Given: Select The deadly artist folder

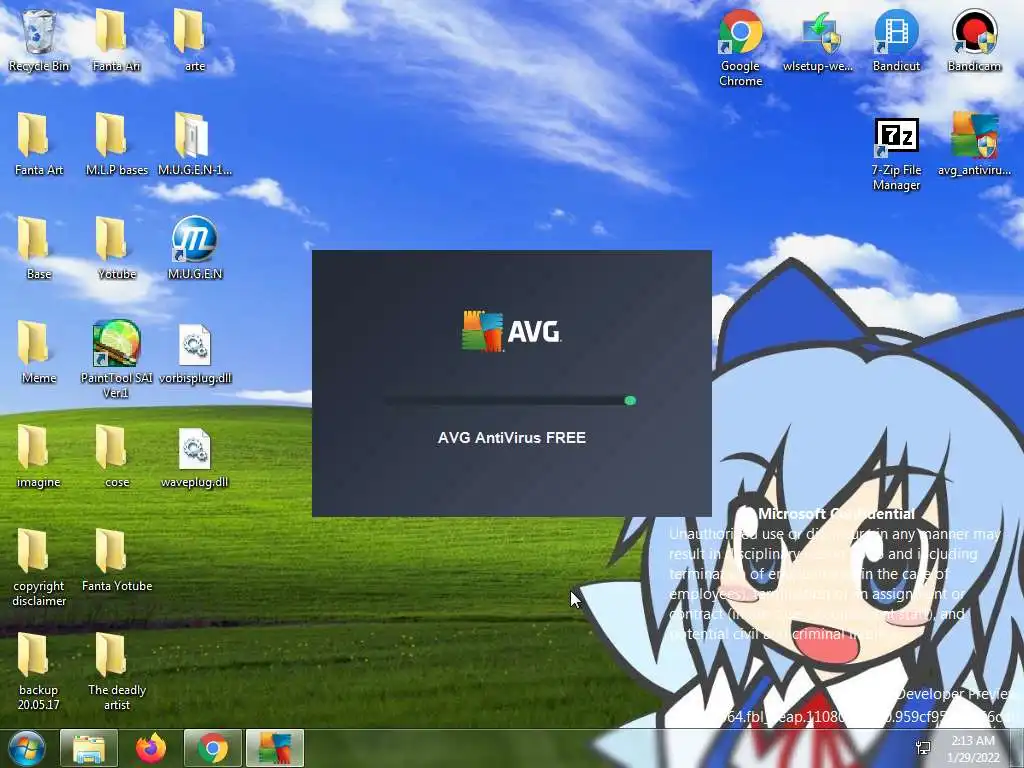Looking at the screenshot, I should 116,671.
